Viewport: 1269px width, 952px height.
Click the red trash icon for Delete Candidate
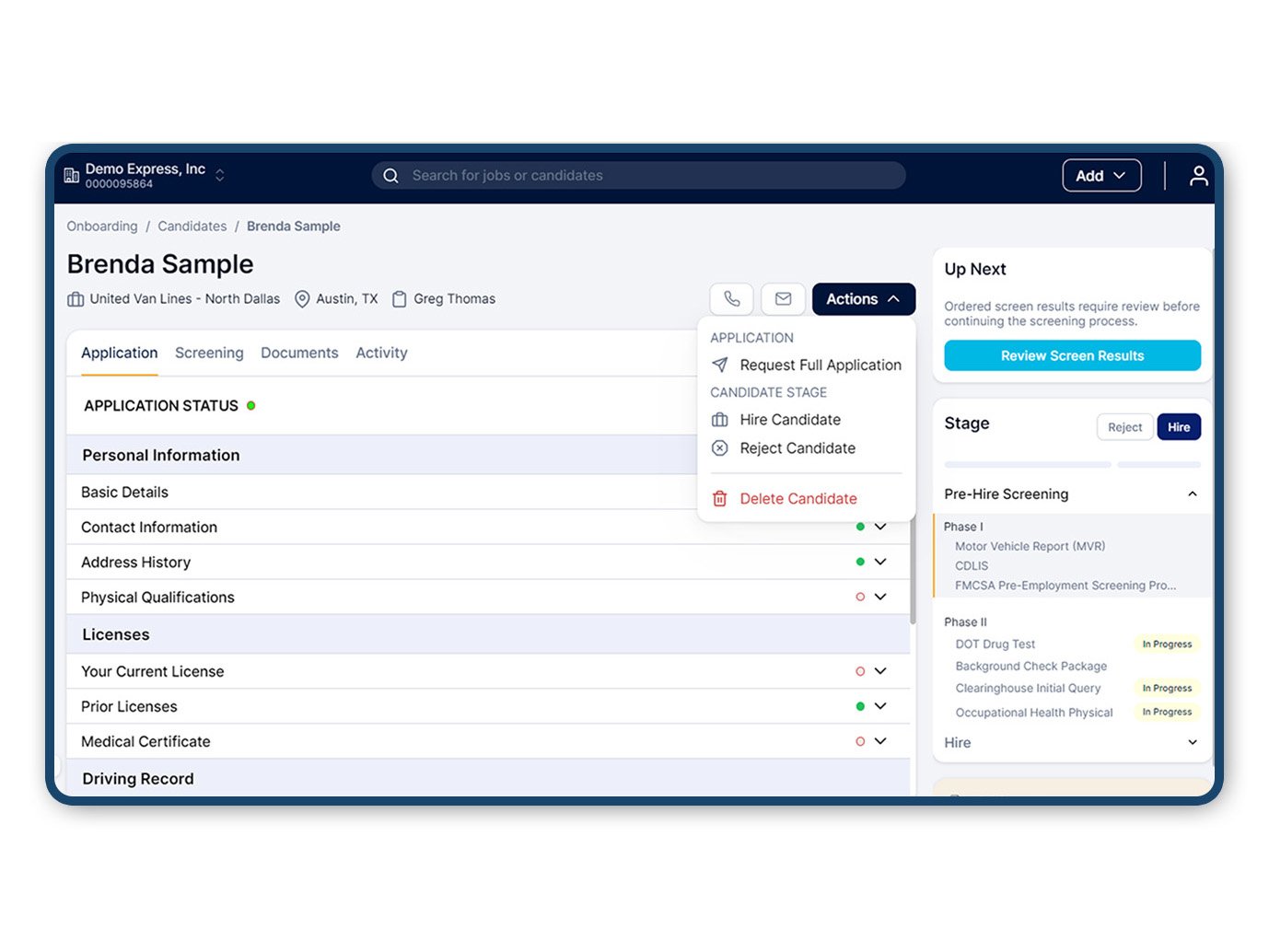(720, 499)
